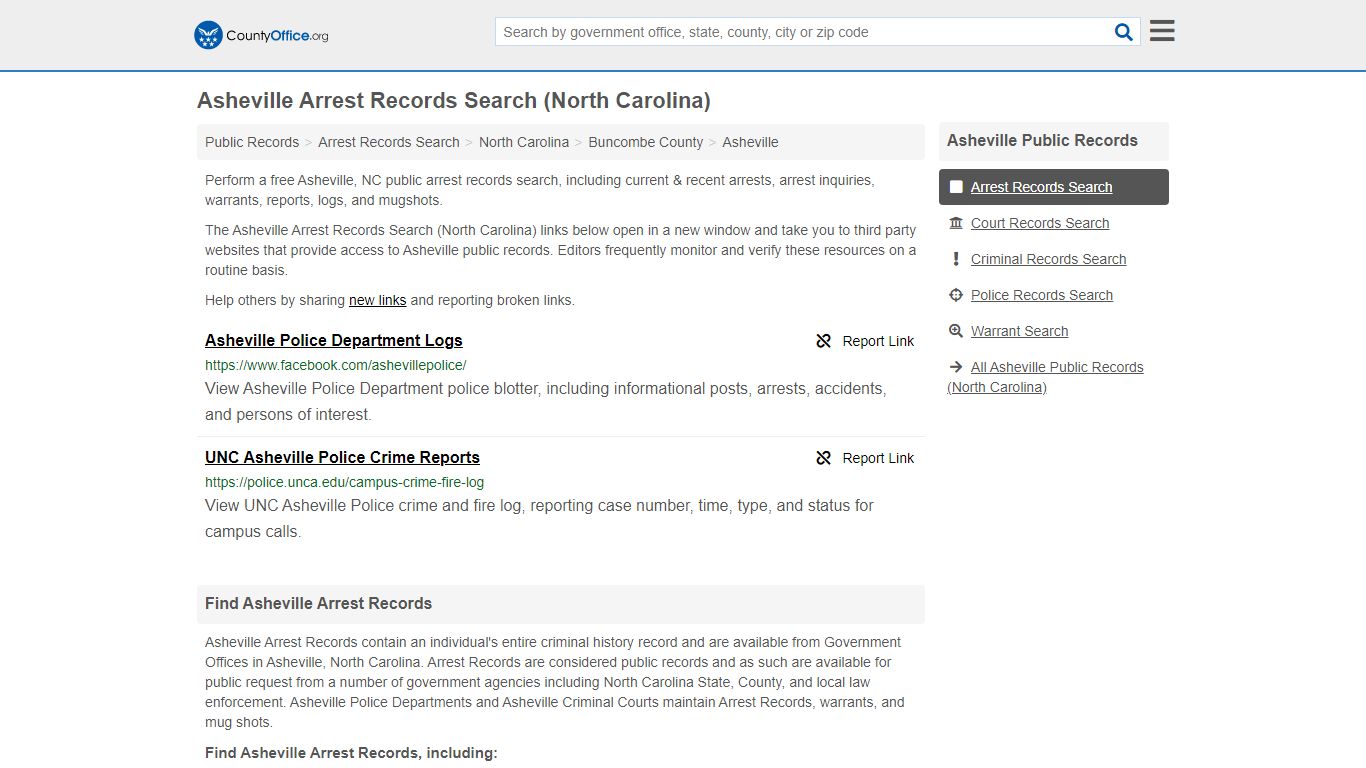Navigate to North Carolina breadcrumb
The width and height of the screenshot is (1366, 768).
click(524, 142)
